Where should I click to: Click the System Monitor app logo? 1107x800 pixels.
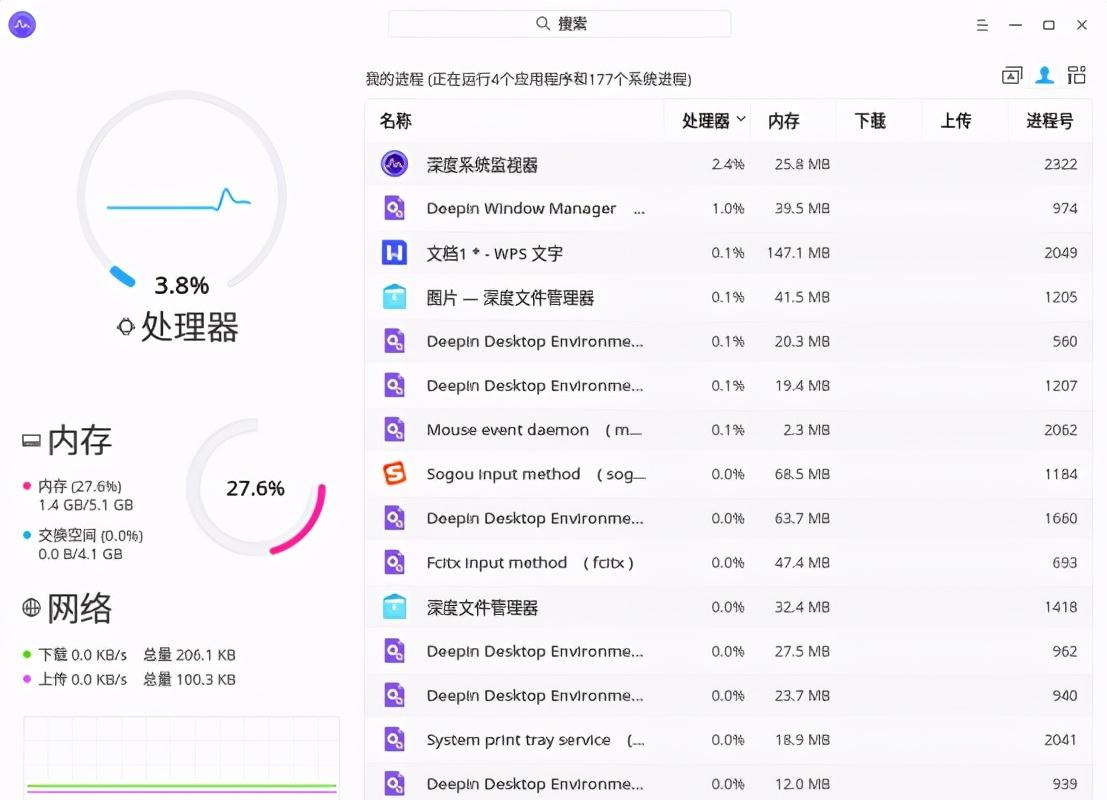coord(22,25)
